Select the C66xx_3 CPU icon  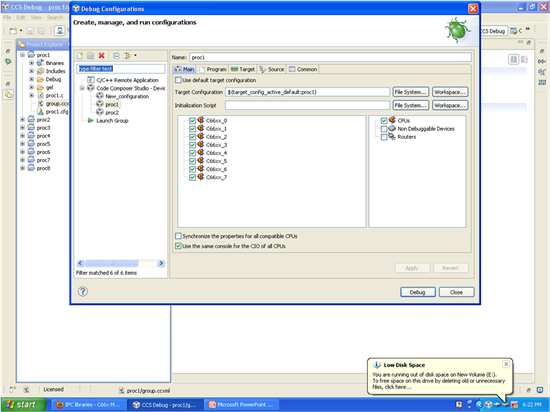click(201, 144)
